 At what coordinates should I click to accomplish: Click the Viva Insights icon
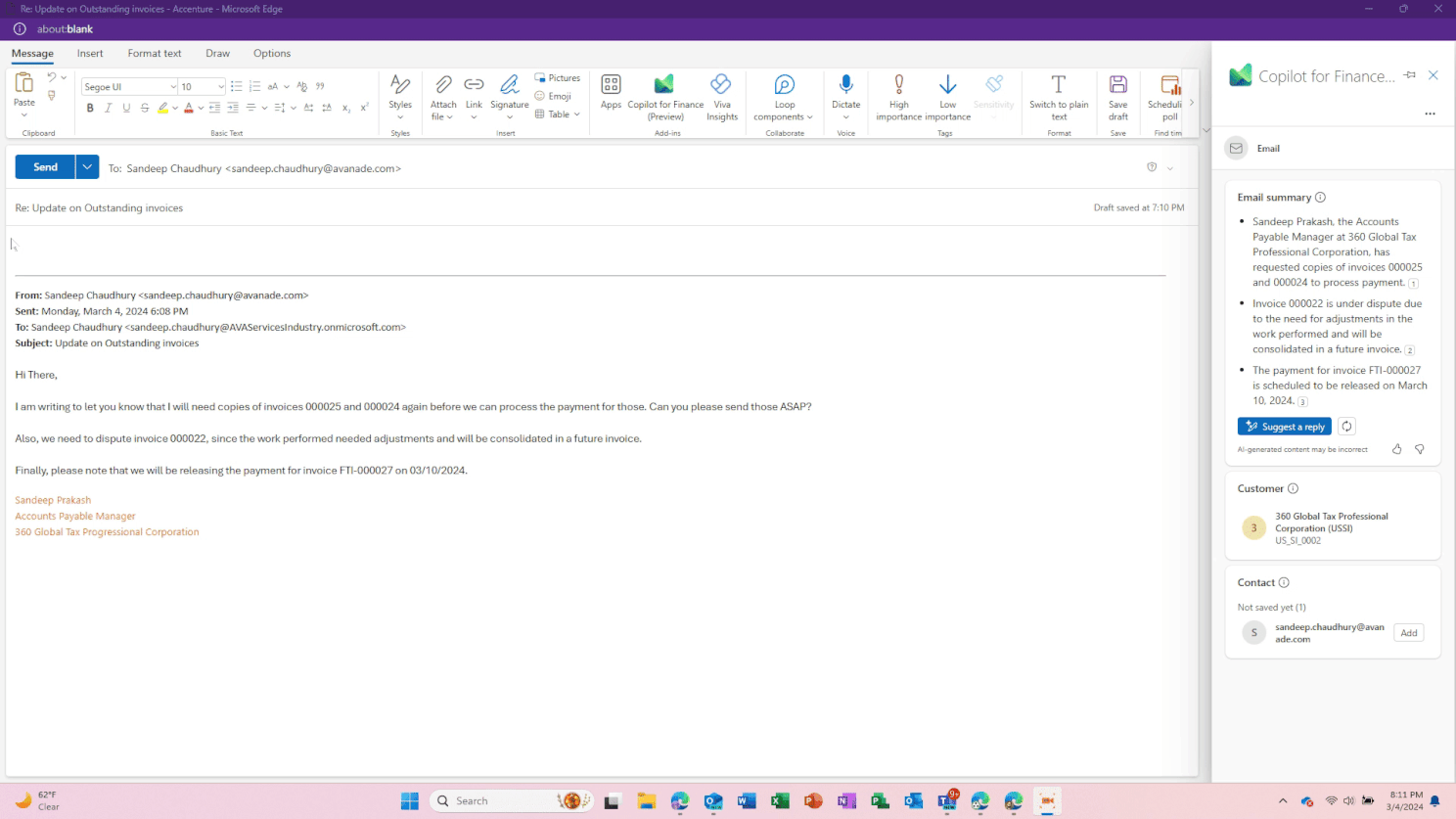[x=721, y=96]
